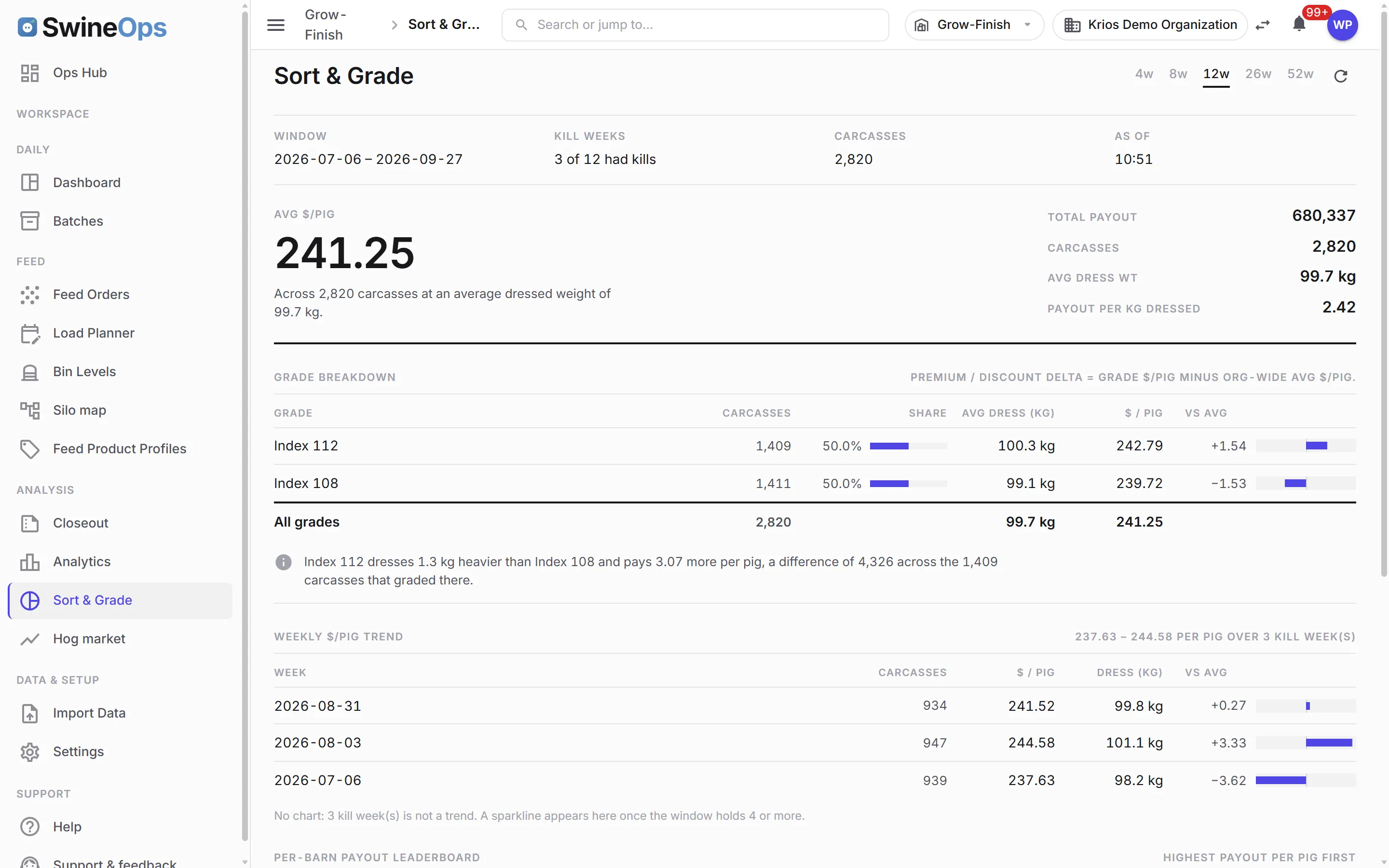Select the 12w window tab
Viewport: 1389px width, 868px height.
click(1216, 74)
